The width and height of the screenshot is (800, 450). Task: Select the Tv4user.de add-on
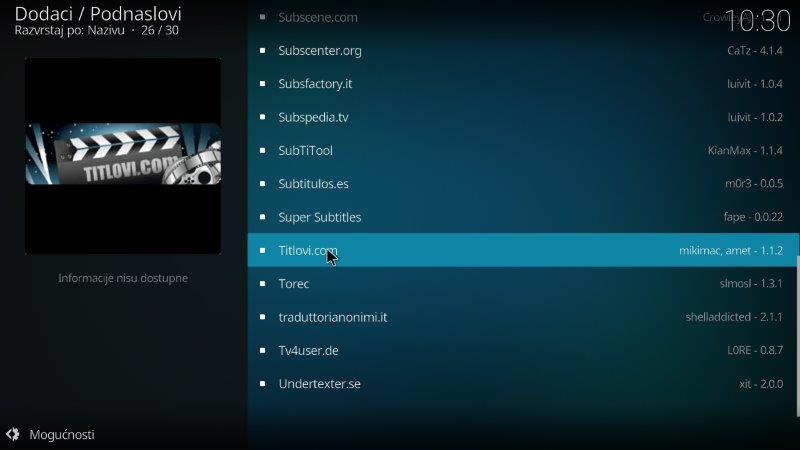click(523, 351)
